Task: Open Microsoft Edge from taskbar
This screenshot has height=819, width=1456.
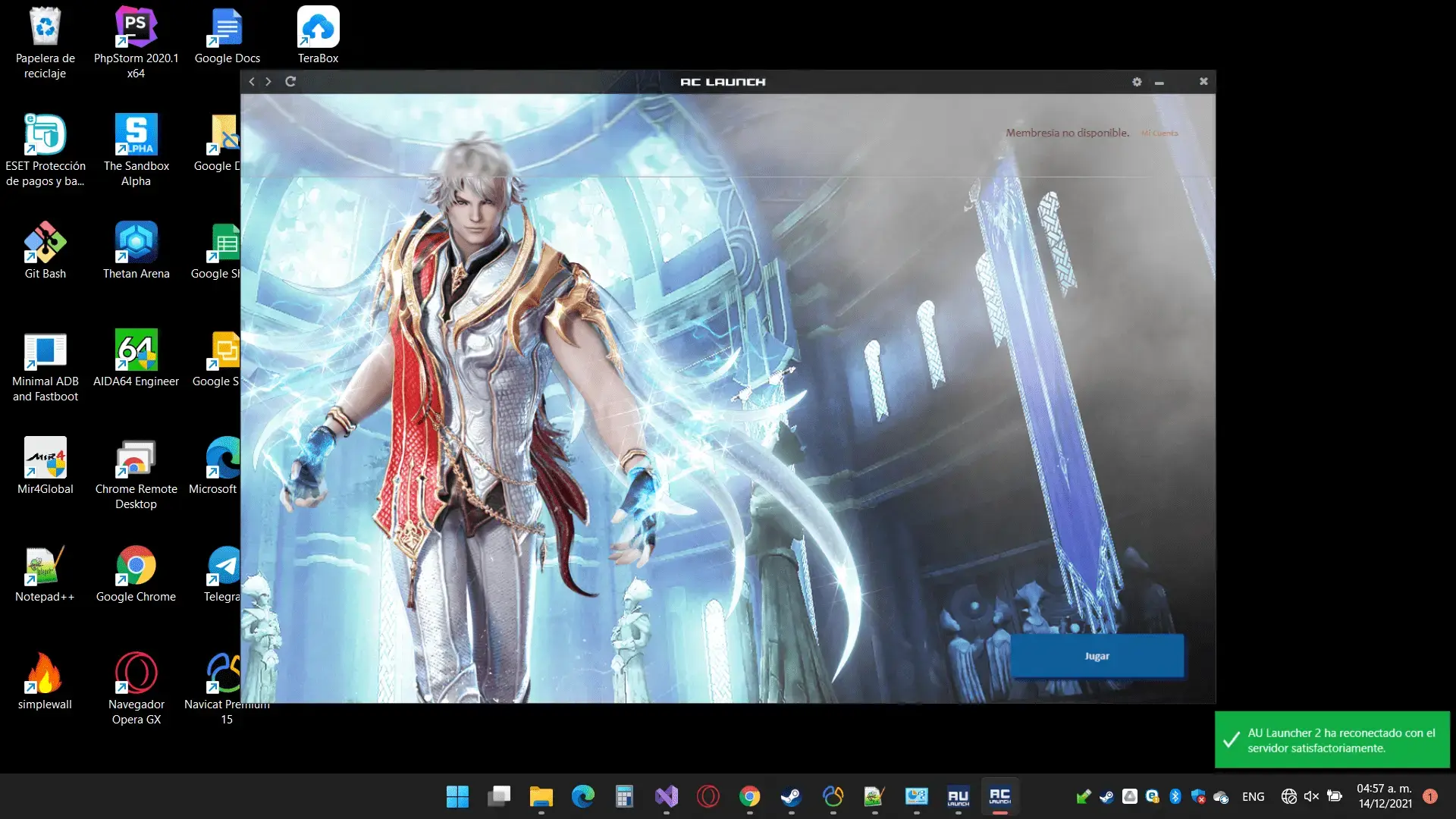Action: [582, 796]
